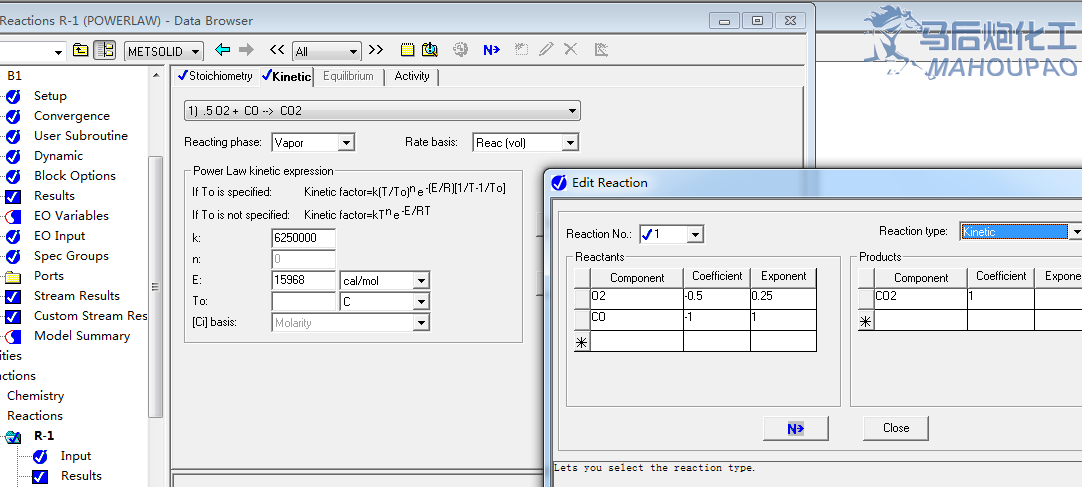Image resolution: width=1082 pixels, height=487 pixels.
Task: Click the grayed forward arrow icon
Action: 246,50
